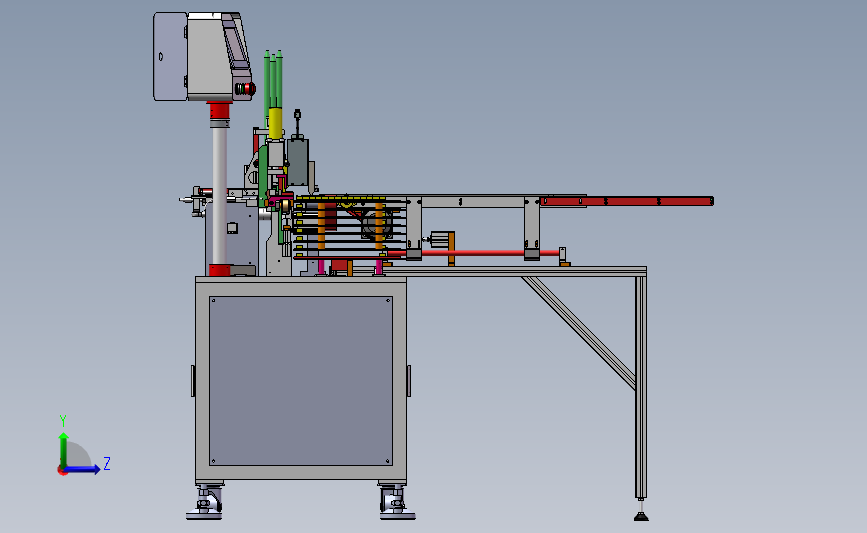
Task: Select the dark gray box beside the yellow cylinder
Action: tap(298, 162)
